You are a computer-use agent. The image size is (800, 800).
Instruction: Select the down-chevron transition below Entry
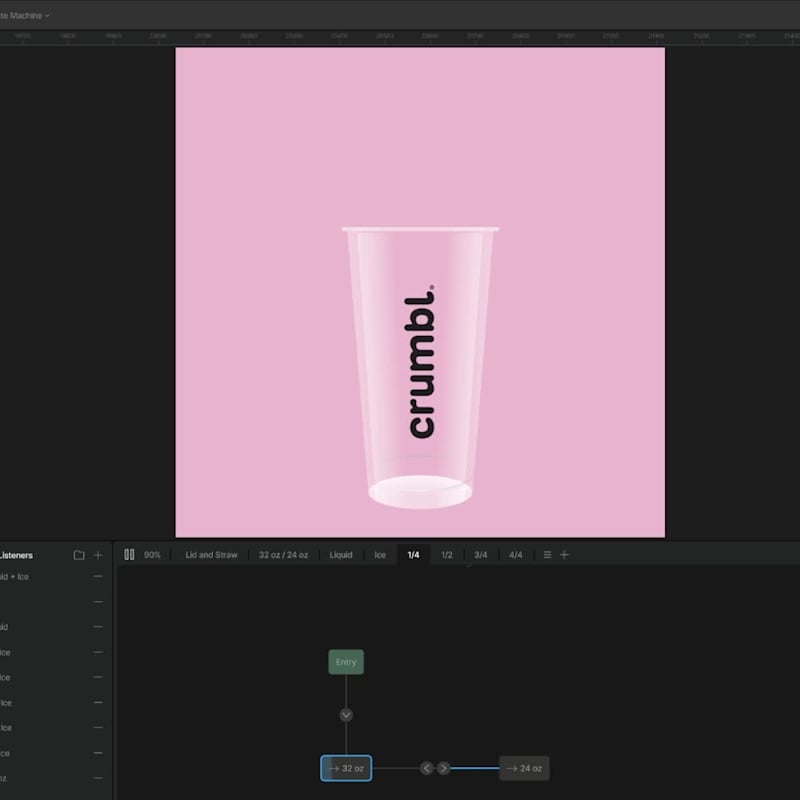(346, 715)
